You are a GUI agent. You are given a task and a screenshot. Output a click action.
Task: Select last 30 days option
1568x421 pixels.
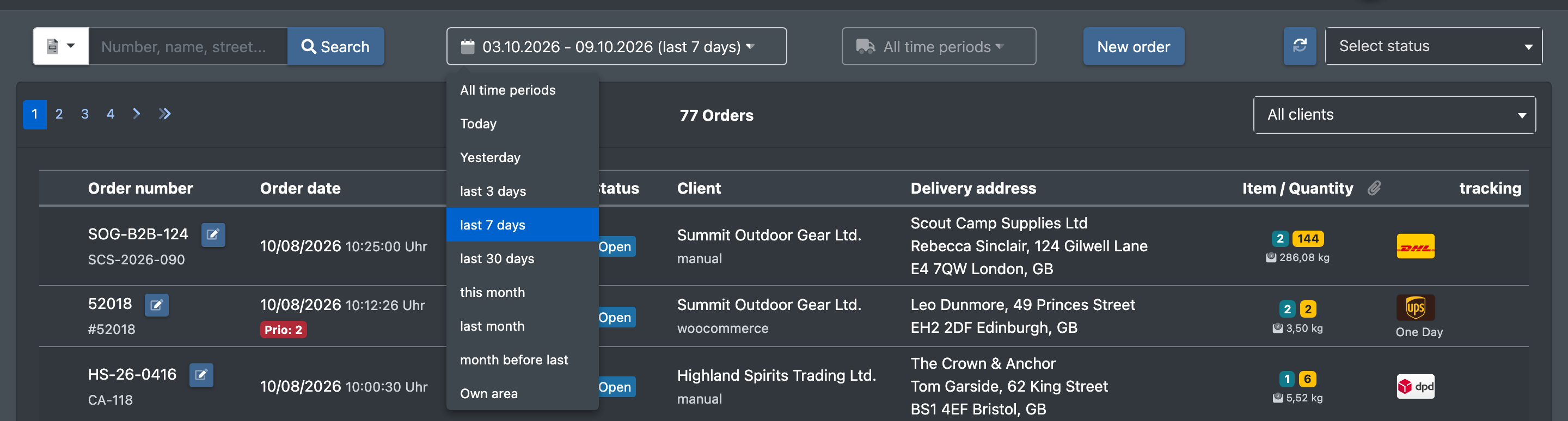(522, 258)
